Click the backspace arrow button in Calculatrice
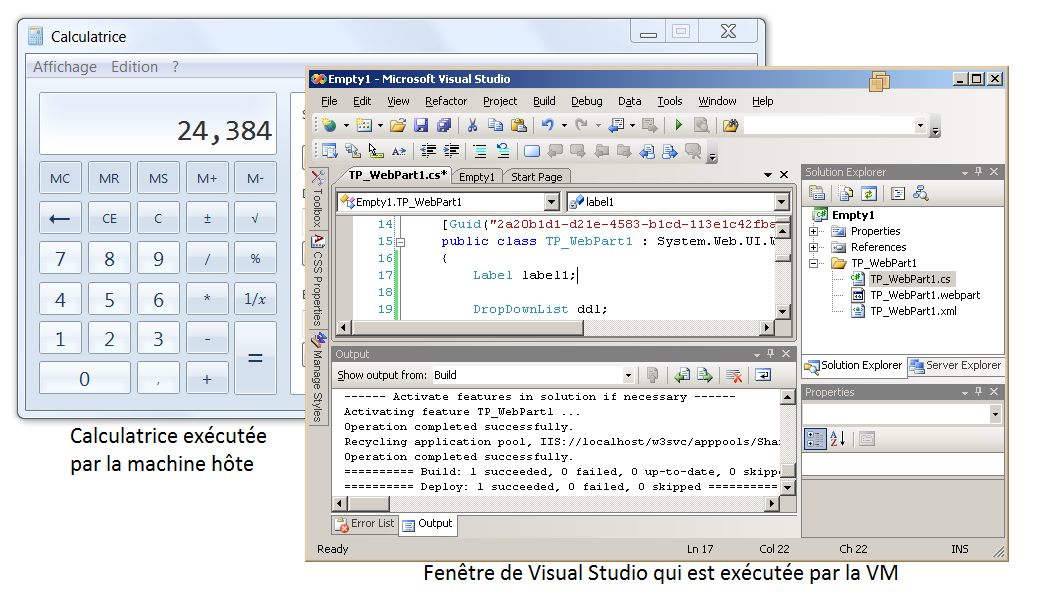This screenshot has width=1043, height=596. (x=61, y=218)
